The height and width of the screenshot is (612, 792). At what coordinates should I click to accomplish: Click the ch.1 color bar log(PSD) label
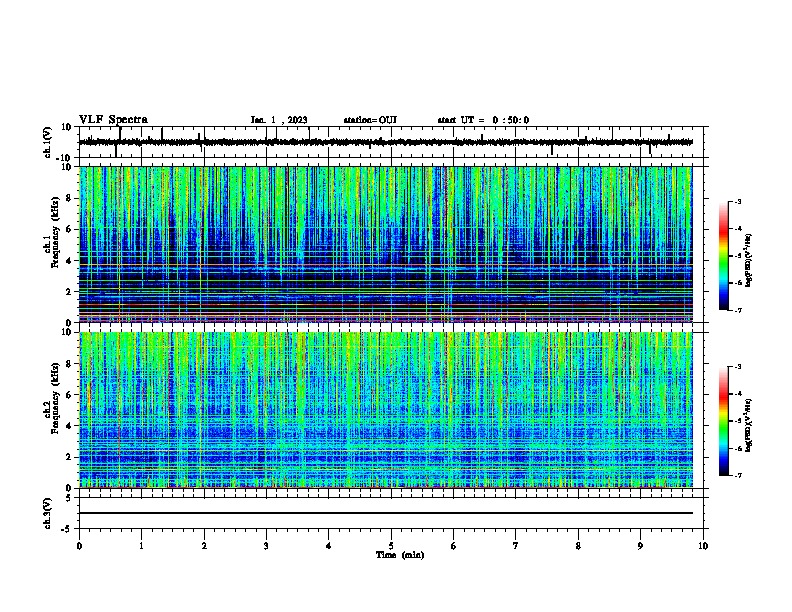(749, 261)
